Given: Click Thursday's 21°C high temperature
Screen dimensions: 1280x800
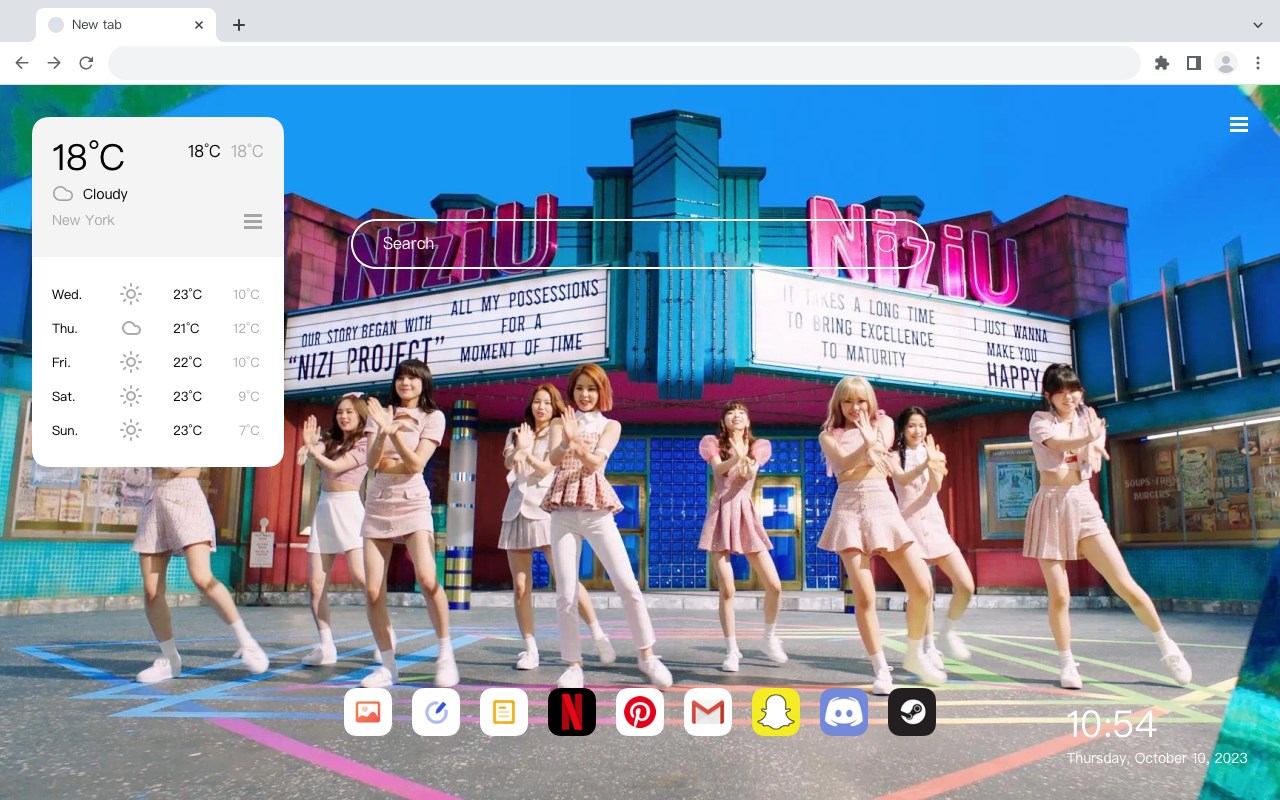Looking at the screenshot, I should click(x=187, y=329).
